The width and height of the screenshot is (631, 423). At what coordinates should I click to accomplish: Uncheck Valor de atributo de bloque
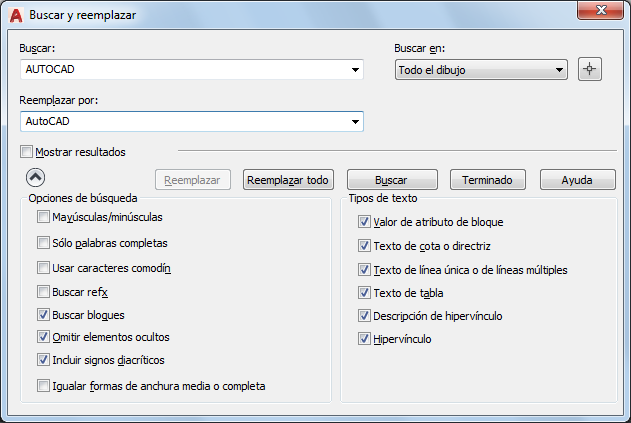[x=364, y=222]
